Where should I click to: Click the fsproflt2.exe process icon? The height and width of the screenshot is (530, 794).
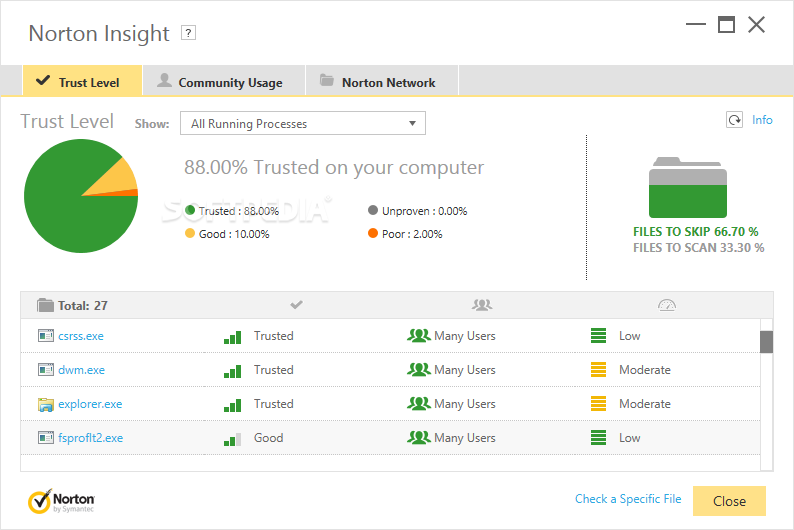tap(46, 437)
